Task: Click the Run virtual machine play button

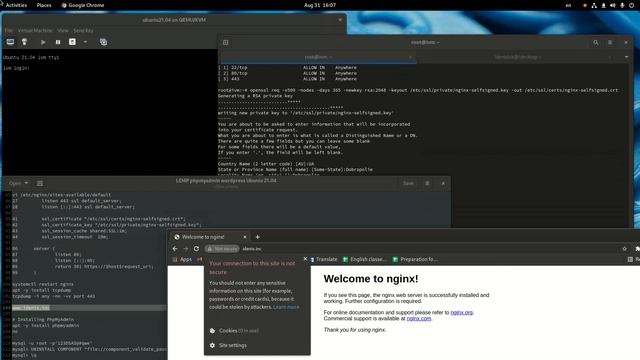Action: click(43, 42)
